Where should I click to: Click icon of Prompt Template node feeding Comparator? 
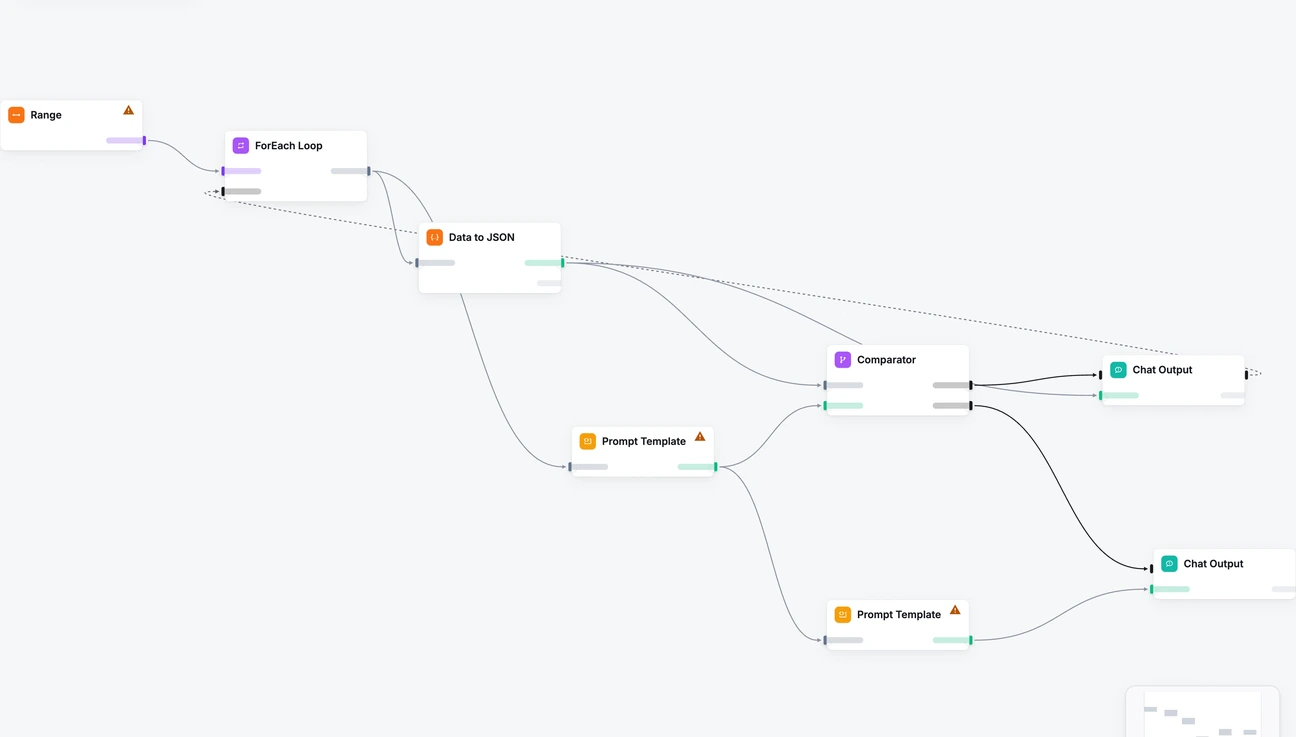point(588,441)
